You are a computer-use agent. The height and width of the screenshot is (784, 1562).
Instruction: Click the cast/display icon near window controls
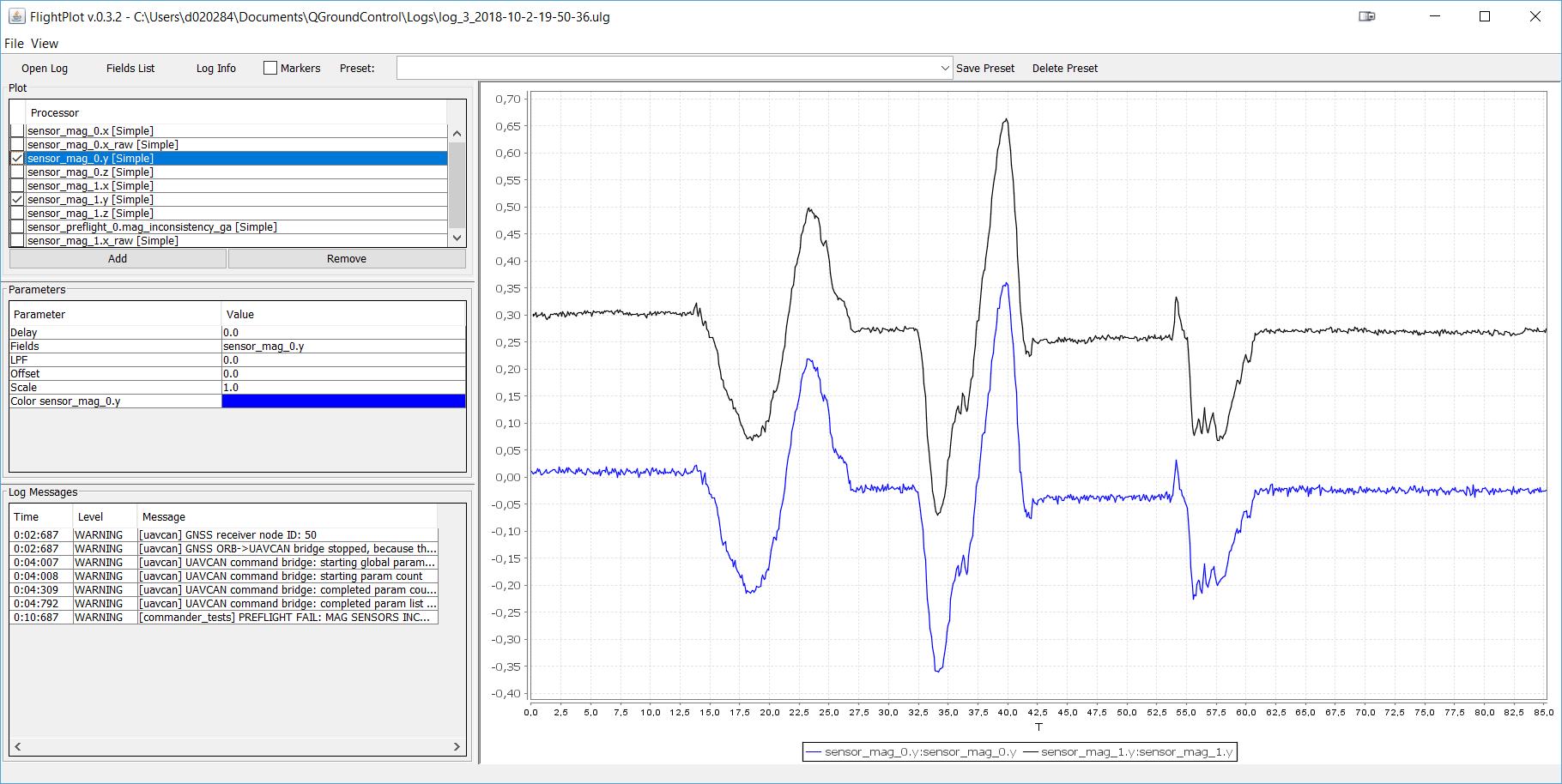[x=1366, y=15]
